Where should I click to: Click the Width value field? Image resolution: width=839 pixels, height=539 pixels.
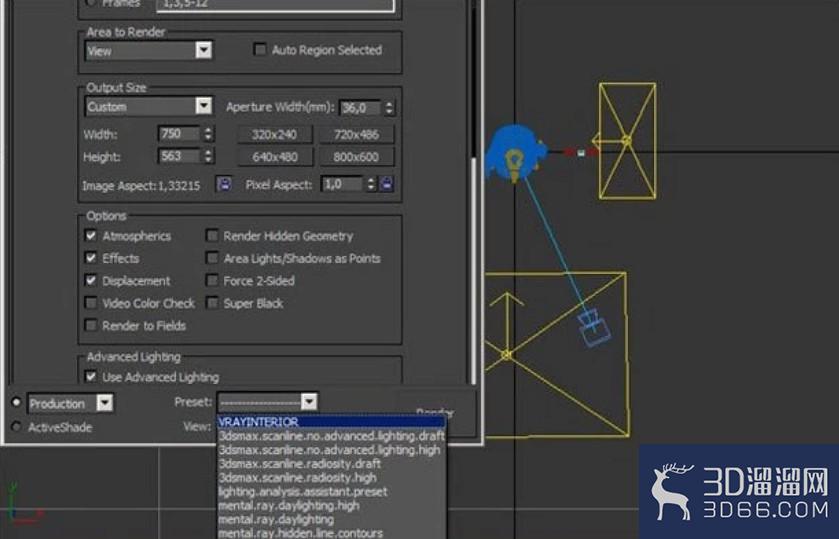click(179, 133)
